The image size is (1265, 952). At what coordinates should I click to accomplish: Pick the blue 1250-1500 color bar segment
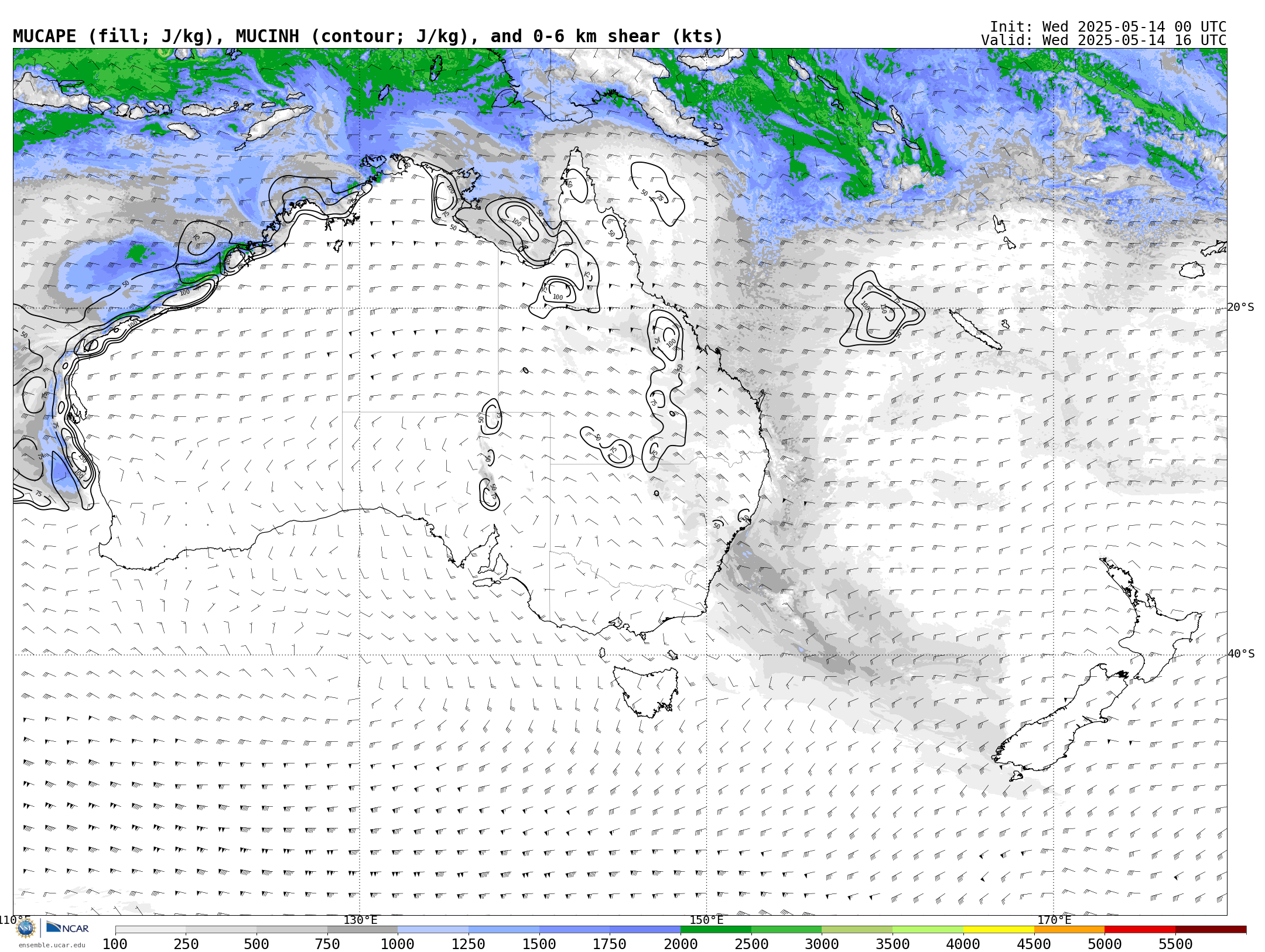click(x=504, y=930)
